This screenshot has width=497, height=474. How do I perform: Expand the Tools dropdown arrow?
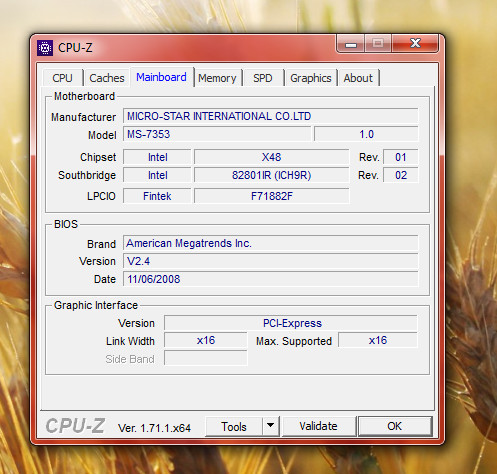pyautogui.click(x=271, y=426)
